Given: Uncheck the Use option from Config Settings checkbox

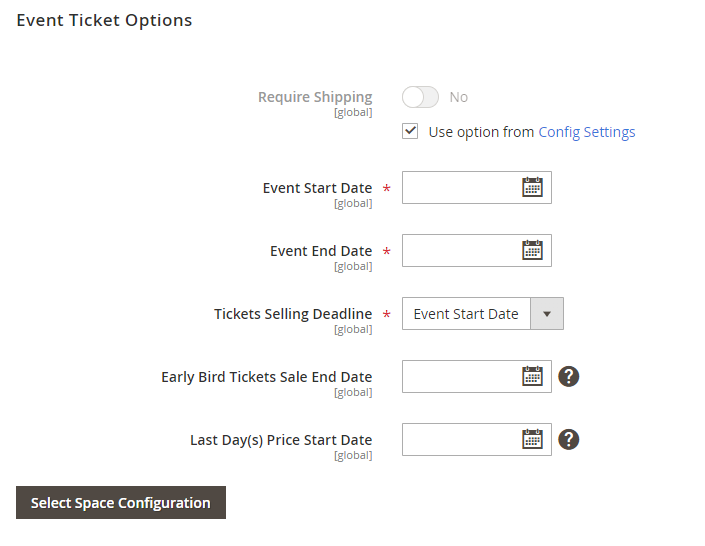Looking at the screenshot, I should 410,131.
